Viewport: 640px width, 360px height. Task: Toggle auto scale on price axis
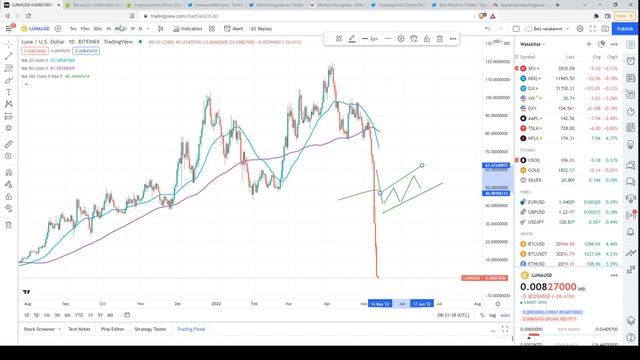click(x=505, y=315)
